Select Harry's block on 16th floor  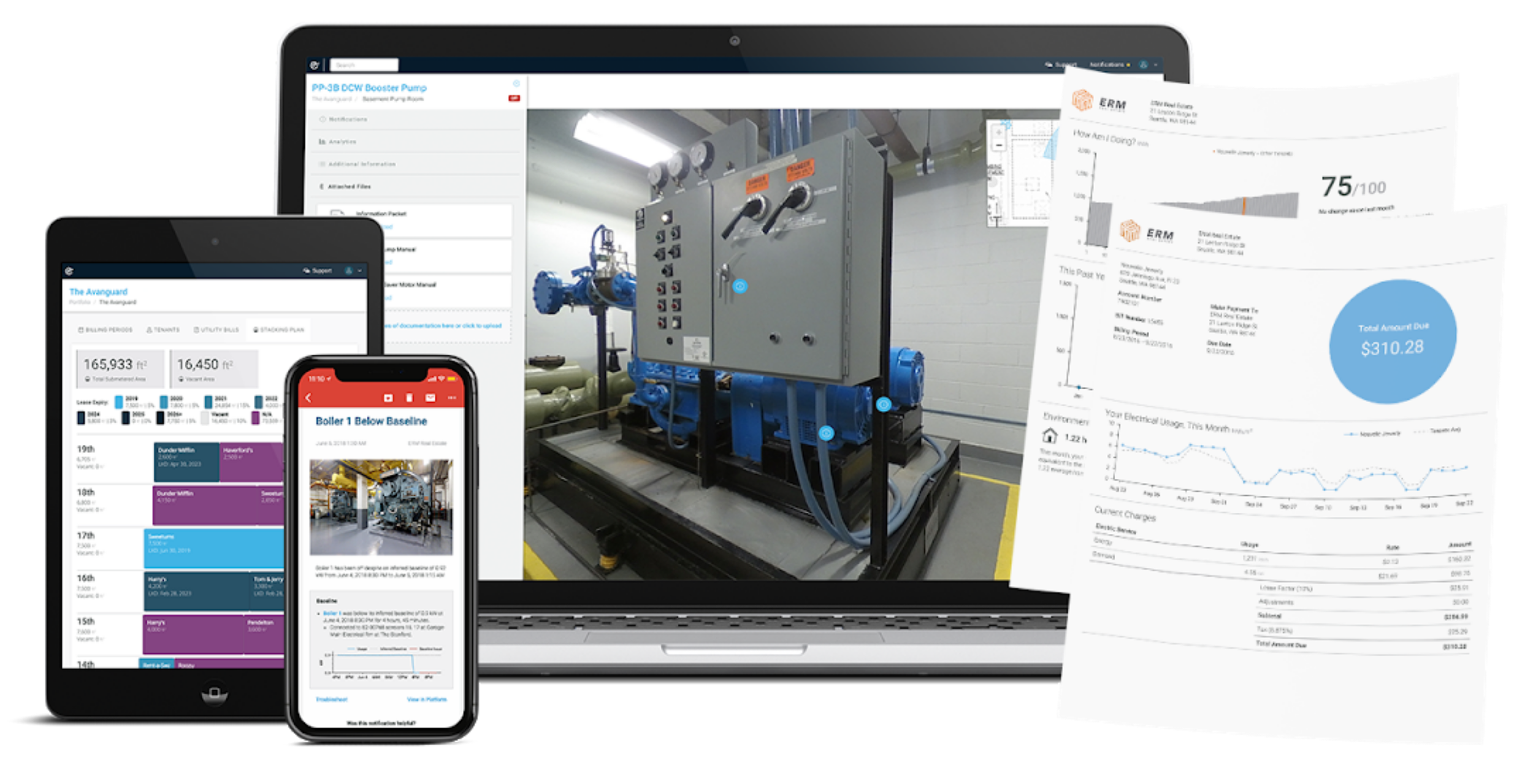197,592
